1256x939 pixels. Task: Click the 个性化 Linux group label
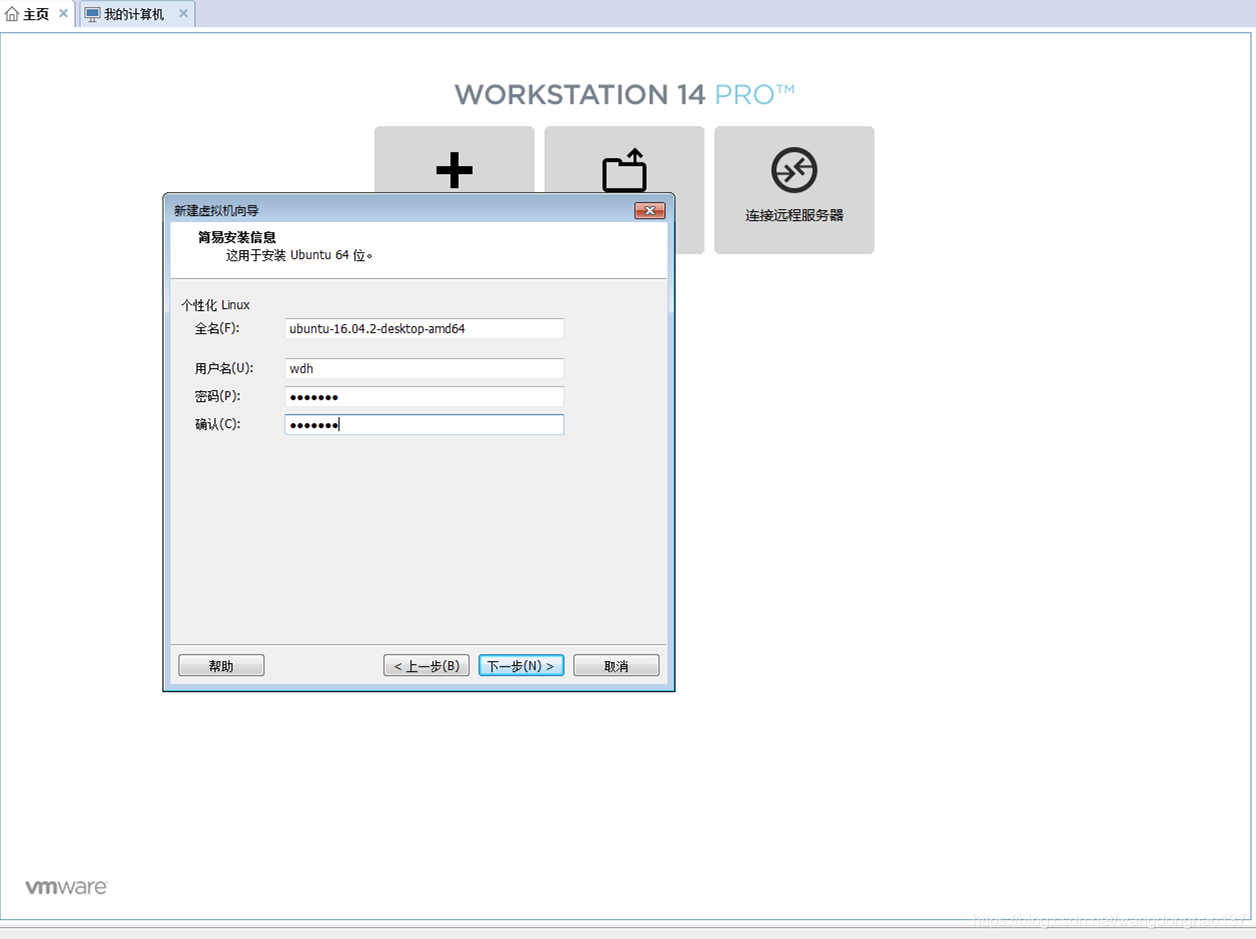point(215,304)
